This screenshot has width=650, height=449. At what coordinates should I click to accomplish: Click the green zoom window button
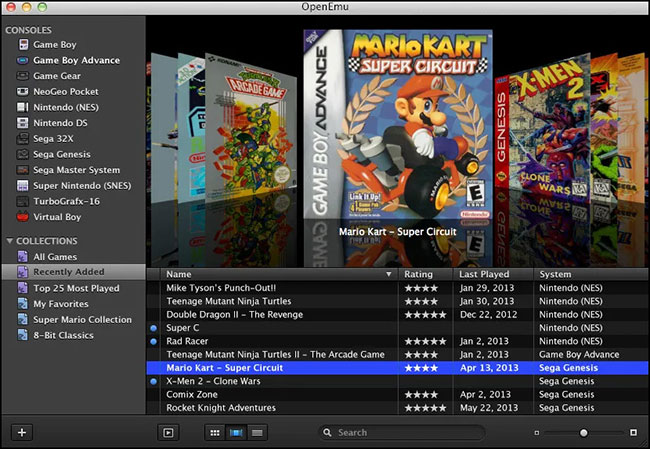42,7
